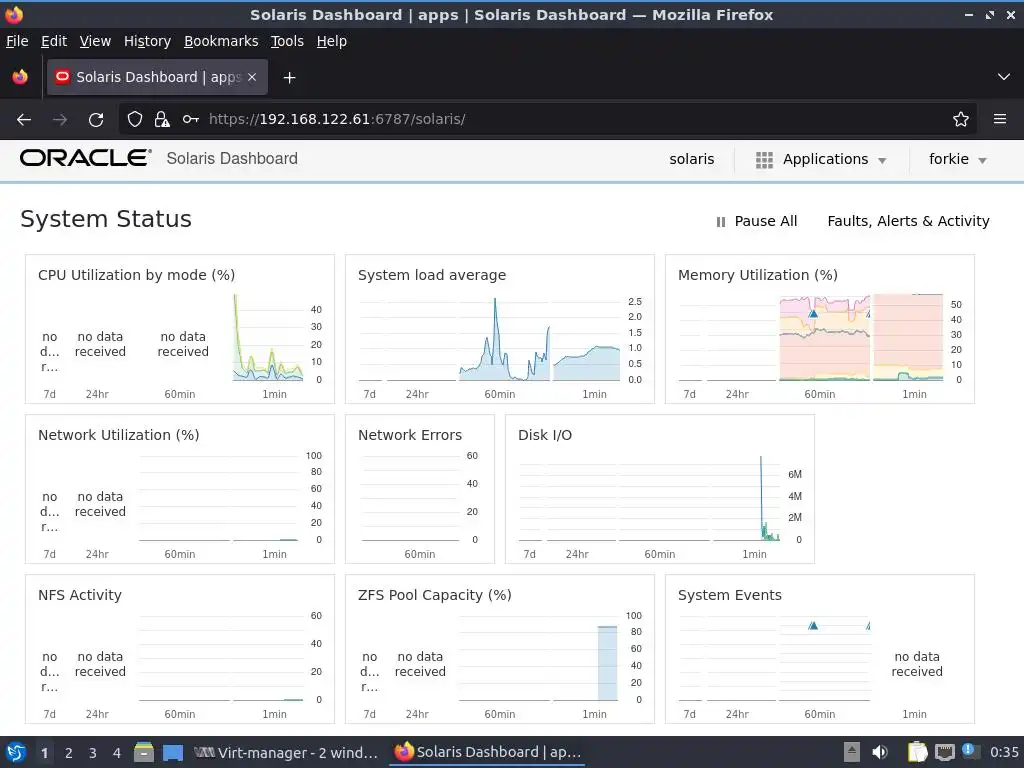Screen dimensions: 1024x768
Task: Open the Help menu
Action: 332,41
